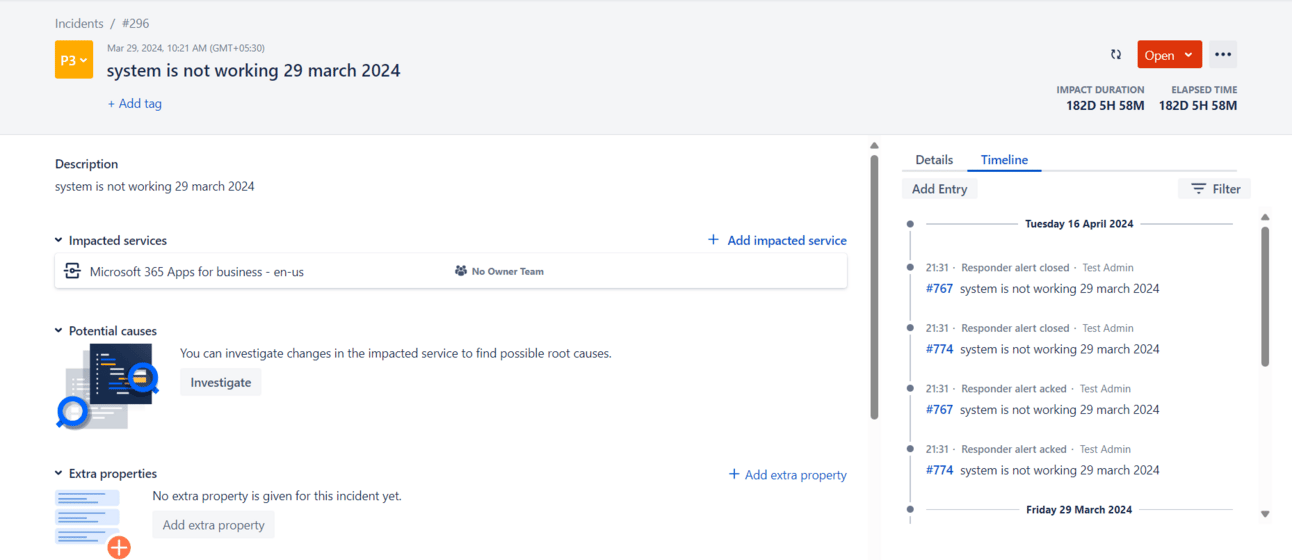Collapse the Potential causes section
The image size is (1292, 560).
59,331
